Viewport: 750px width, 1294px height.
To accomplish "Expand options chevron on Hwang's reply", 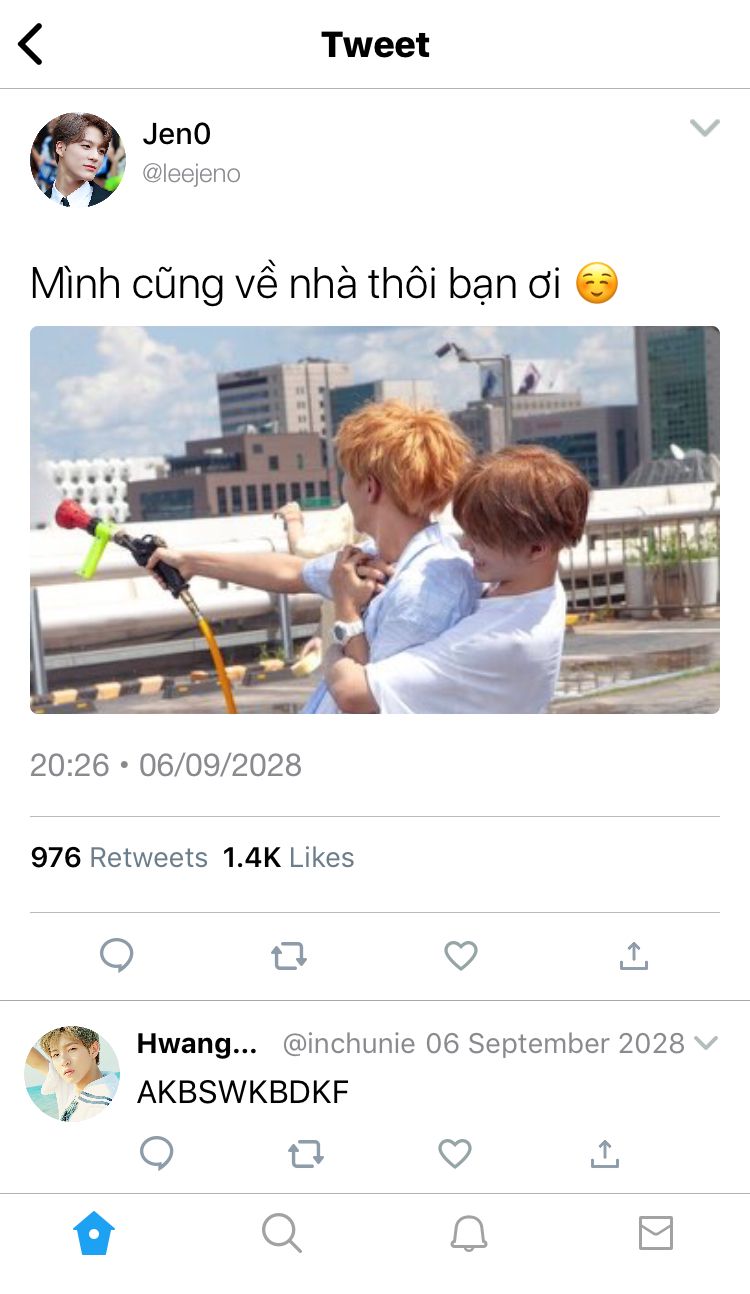I will click(x=706, y=1043).
